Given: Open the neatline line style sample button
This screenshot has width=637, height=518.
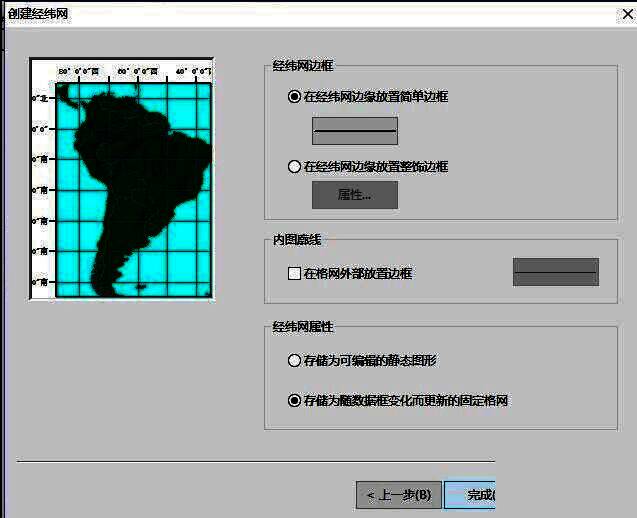Looking at the screenshot, I should pos(555,272).
